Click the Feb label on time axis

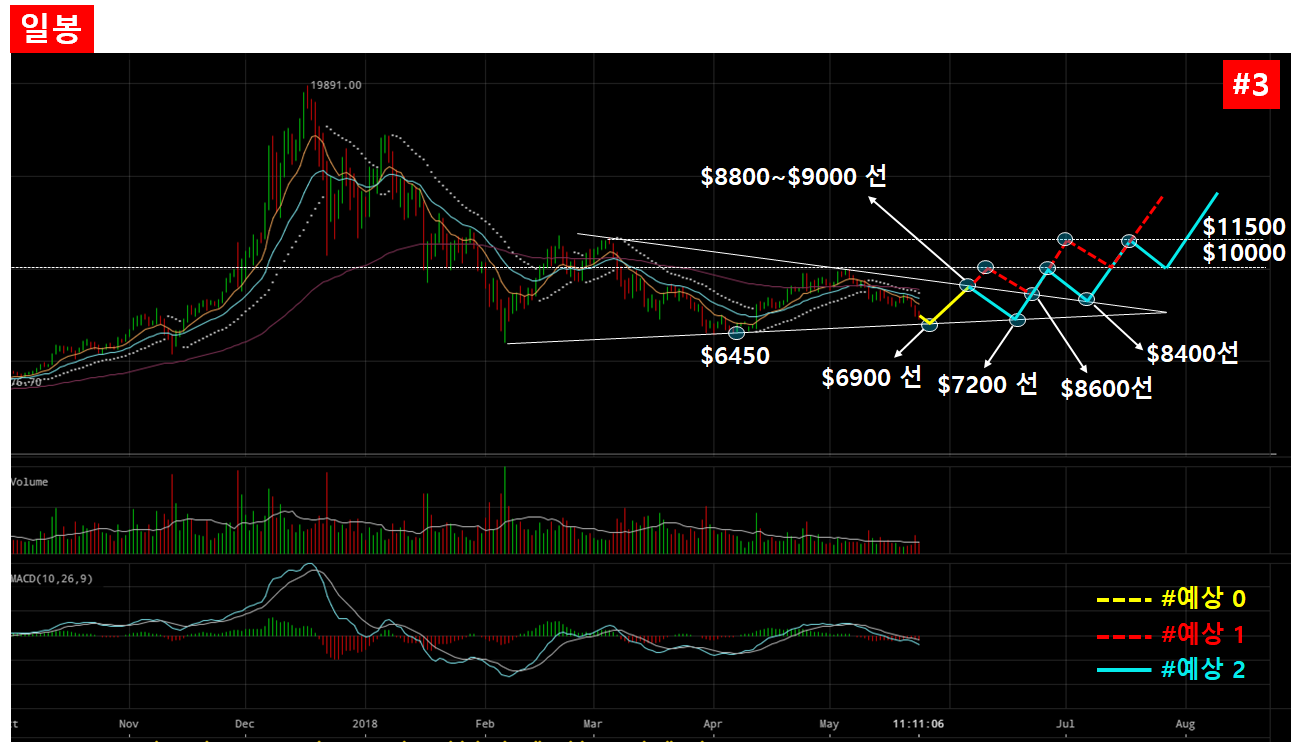pyautogui.click(x=485, y=722)
